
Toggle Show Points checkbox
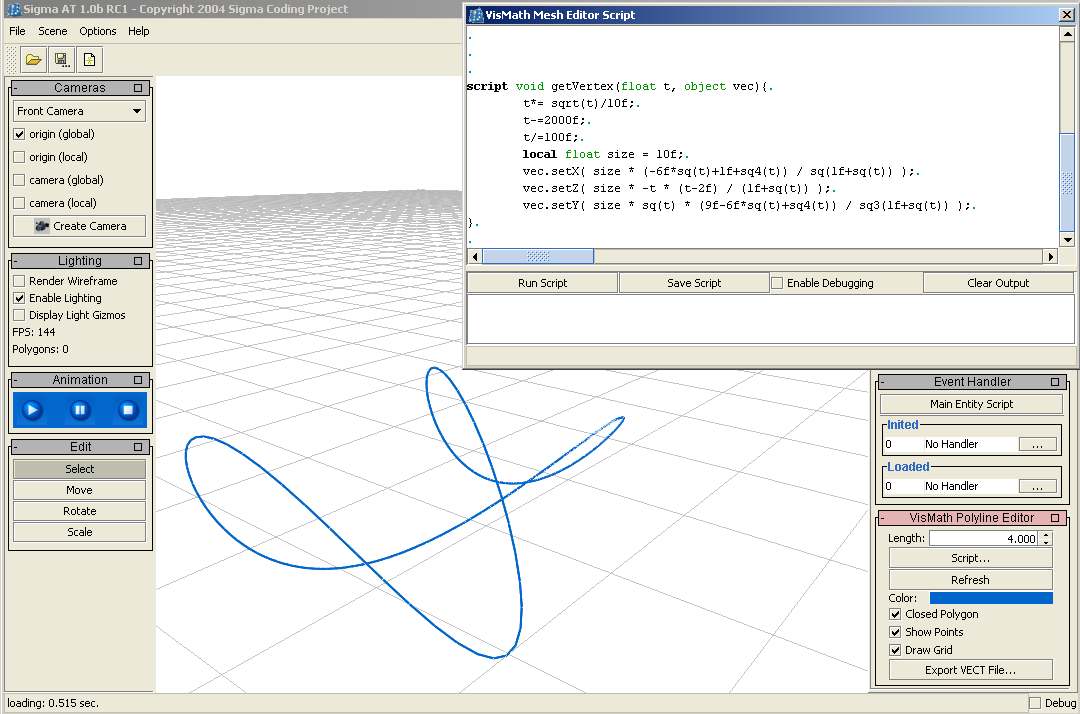pyautogui.click(x=895, y=632)
